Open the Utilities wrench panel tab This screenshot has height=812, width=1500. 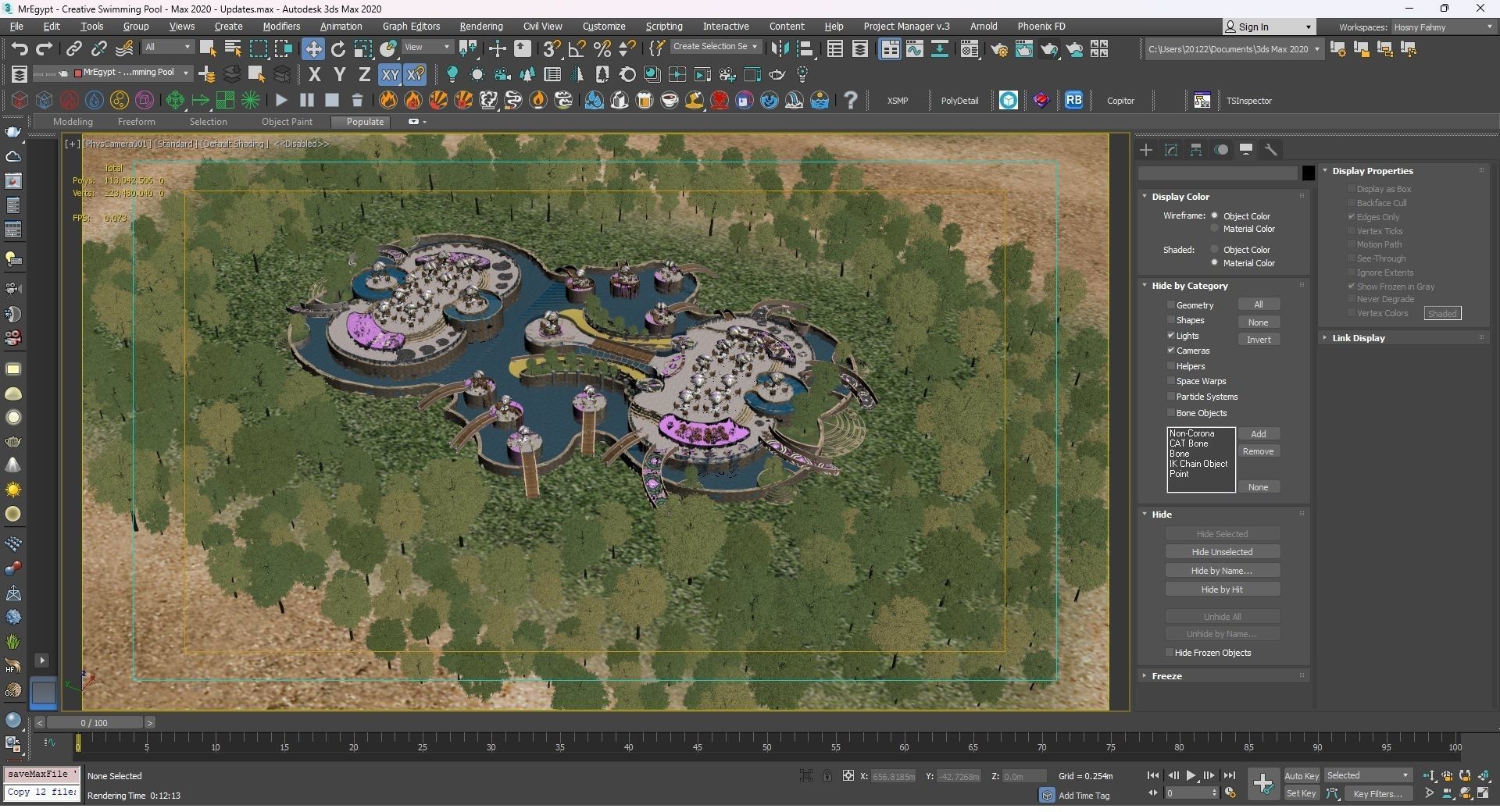(1271, 150)
